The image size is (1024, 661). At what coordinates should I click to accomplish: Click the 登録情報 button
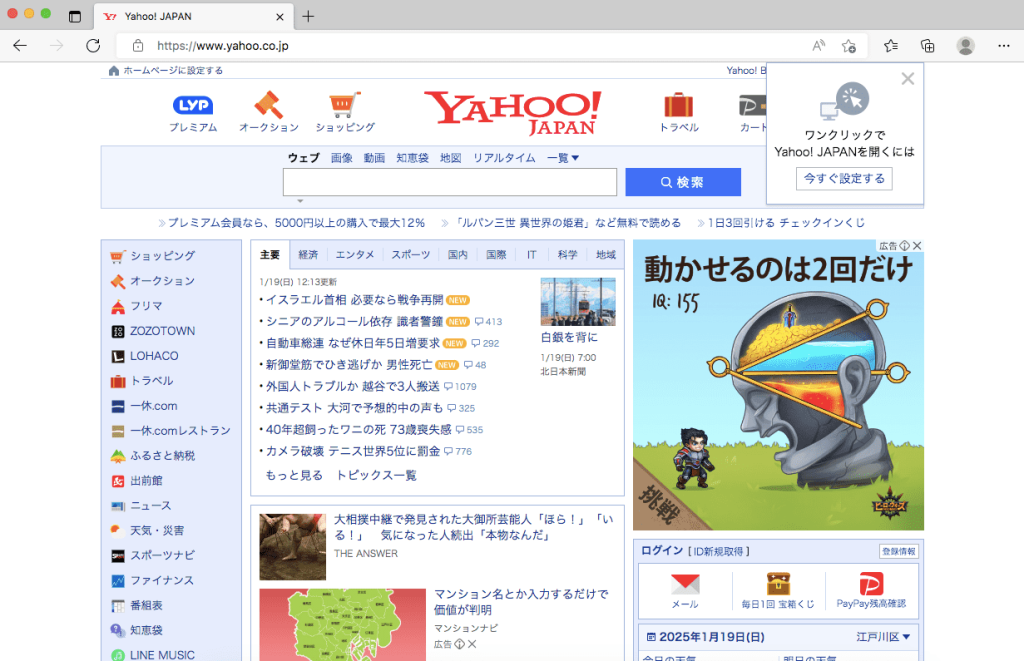(x=899, y=551)
